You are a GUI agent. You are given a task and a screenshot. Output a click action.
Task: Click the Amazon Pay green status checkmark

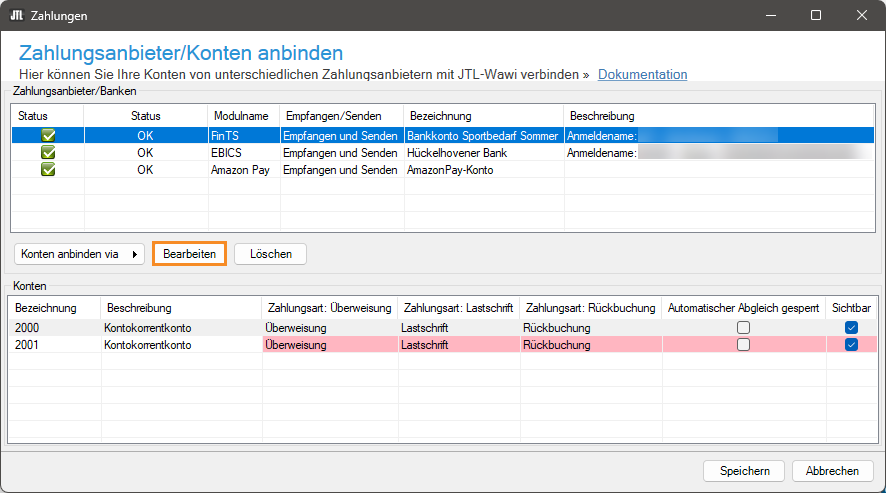click(x=47, y=170)
